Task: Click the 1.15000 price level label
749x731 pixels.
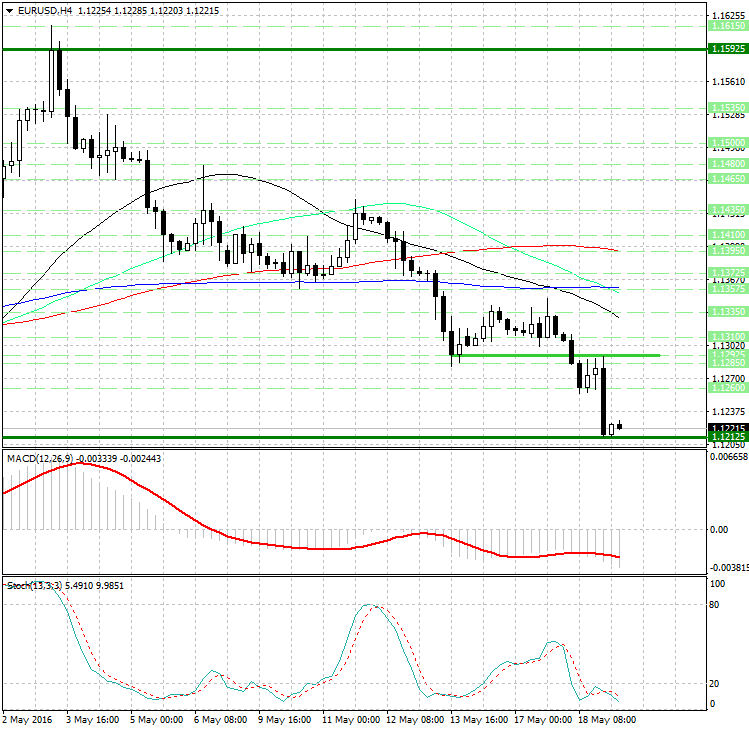Action: 726,143
